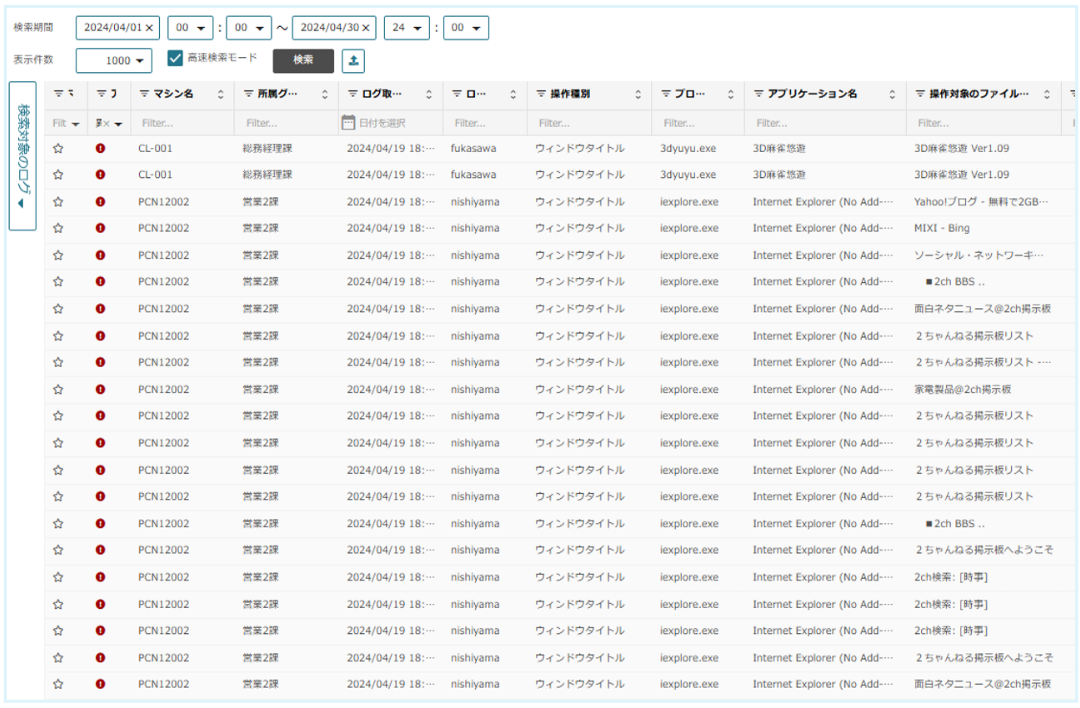The image size is (1080, 708).
Task: Open the Filt dropdown under the star column
Action: [x=66, y=123]
